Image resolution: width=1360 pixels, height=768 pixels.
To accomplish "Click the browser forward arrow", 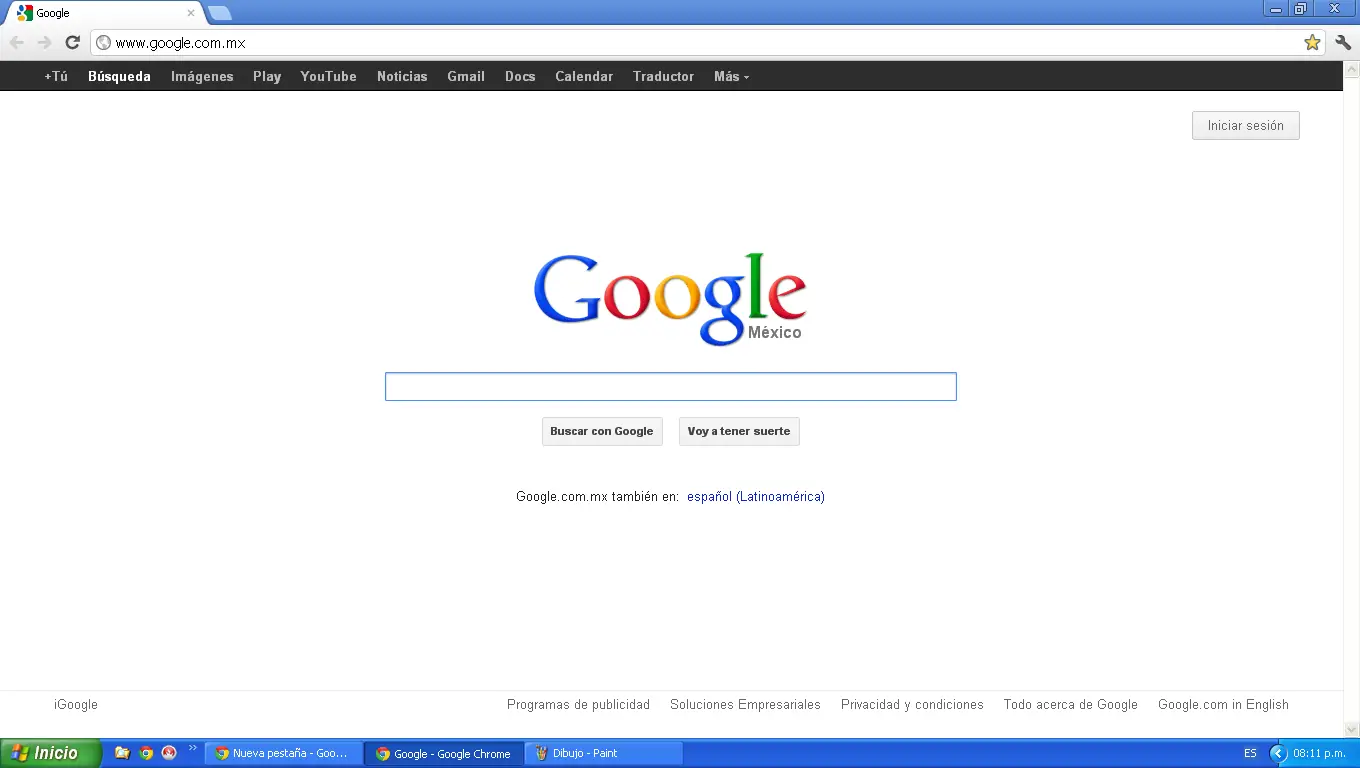I will click(x=45, y=42).
